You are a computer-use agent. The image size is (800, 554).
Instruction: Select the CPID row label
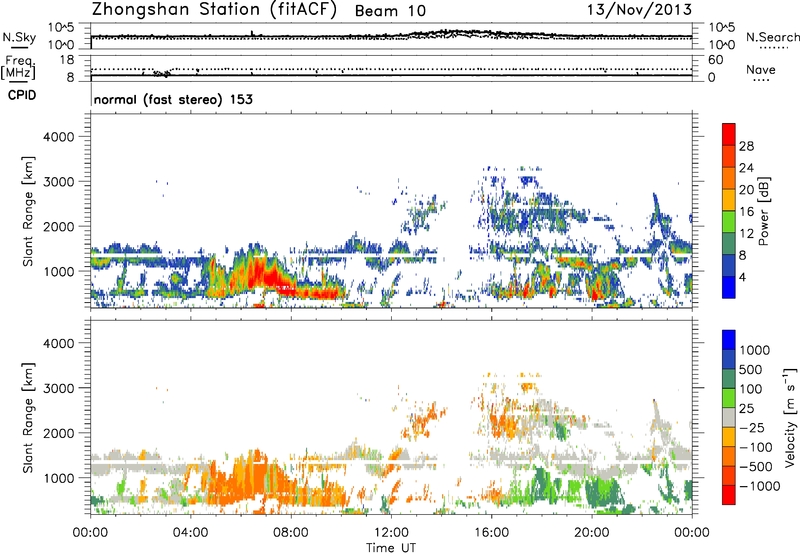[x=22, y=95]
